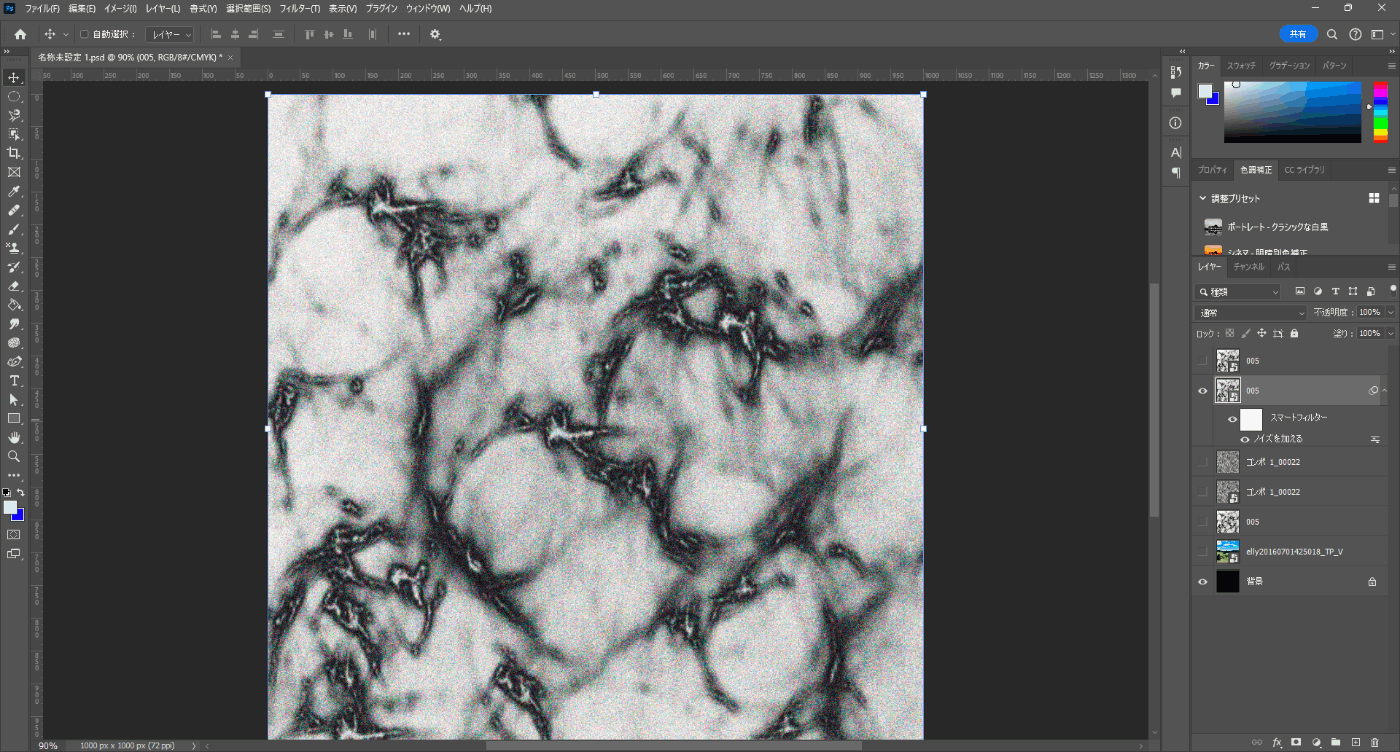Pick the Horizontal Type tool
1400x752 pixels.
14,381
